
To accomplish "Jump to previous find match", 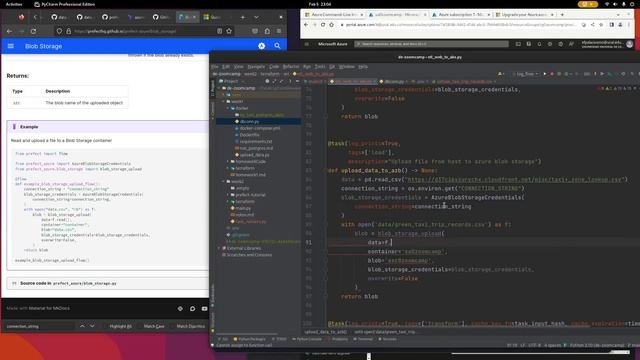I will [82, 326].
